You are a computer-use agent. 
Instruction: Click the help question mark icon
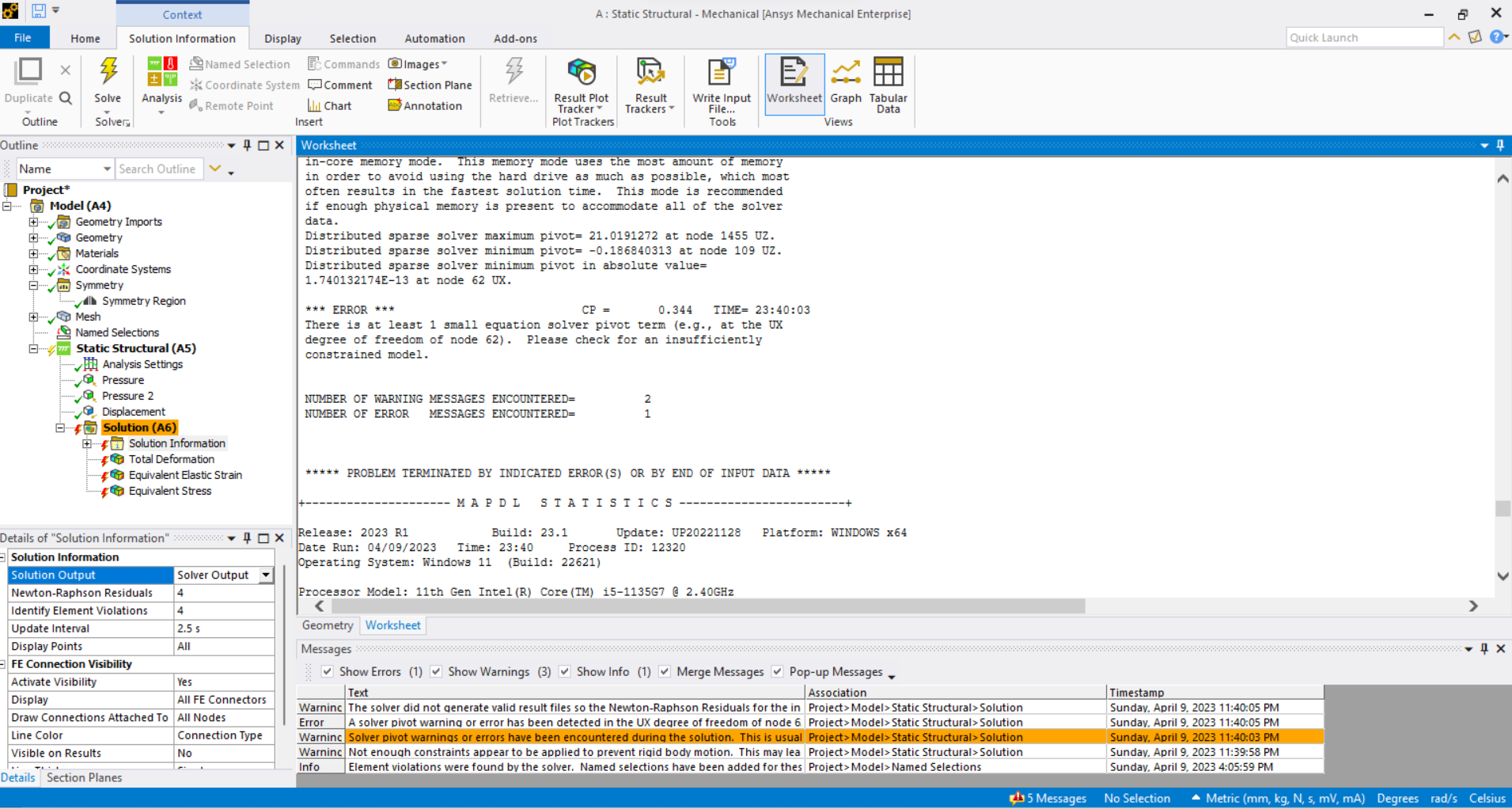pos(1497,36)
